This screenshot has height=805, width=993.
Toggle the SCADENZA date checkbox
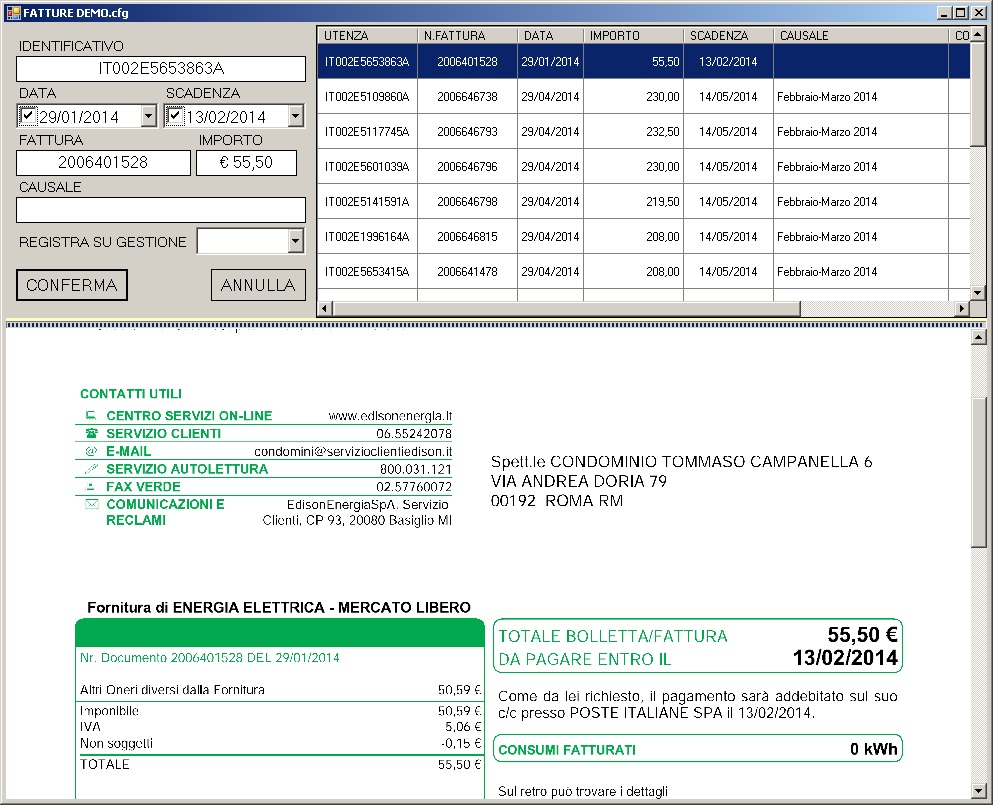tap(175, 116)
